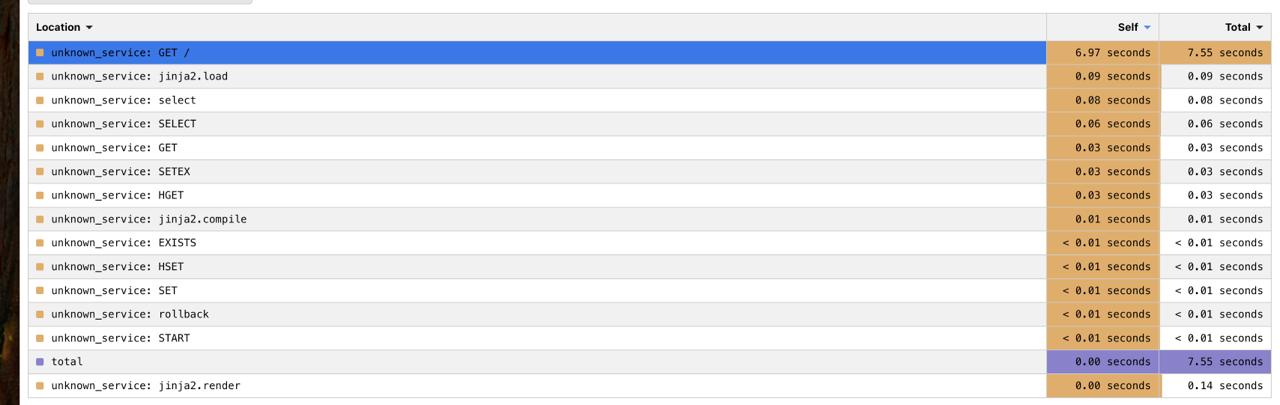The height and width of the screenshot is (405, 1280).
Task: Select the unknown_service: SELECT uppercase row
Action: (650, 124)
